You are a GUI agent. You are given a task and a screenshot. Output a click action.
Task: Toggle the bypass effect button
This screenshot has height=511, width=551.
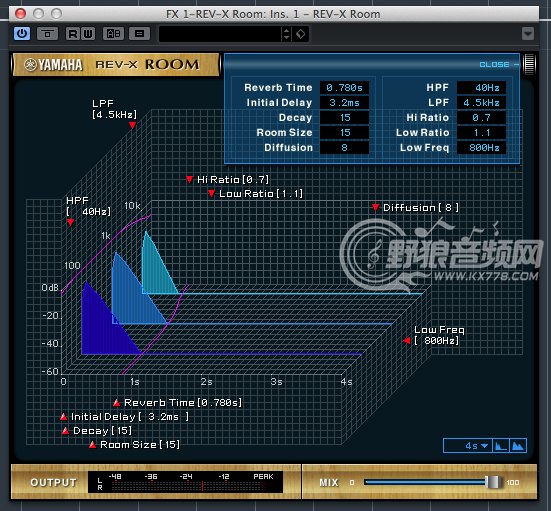(47, 34)
